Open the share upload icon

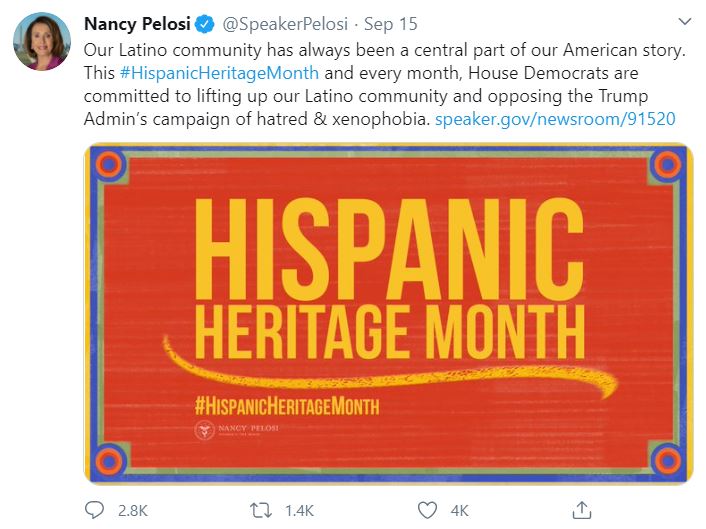[x=582, y=510]
